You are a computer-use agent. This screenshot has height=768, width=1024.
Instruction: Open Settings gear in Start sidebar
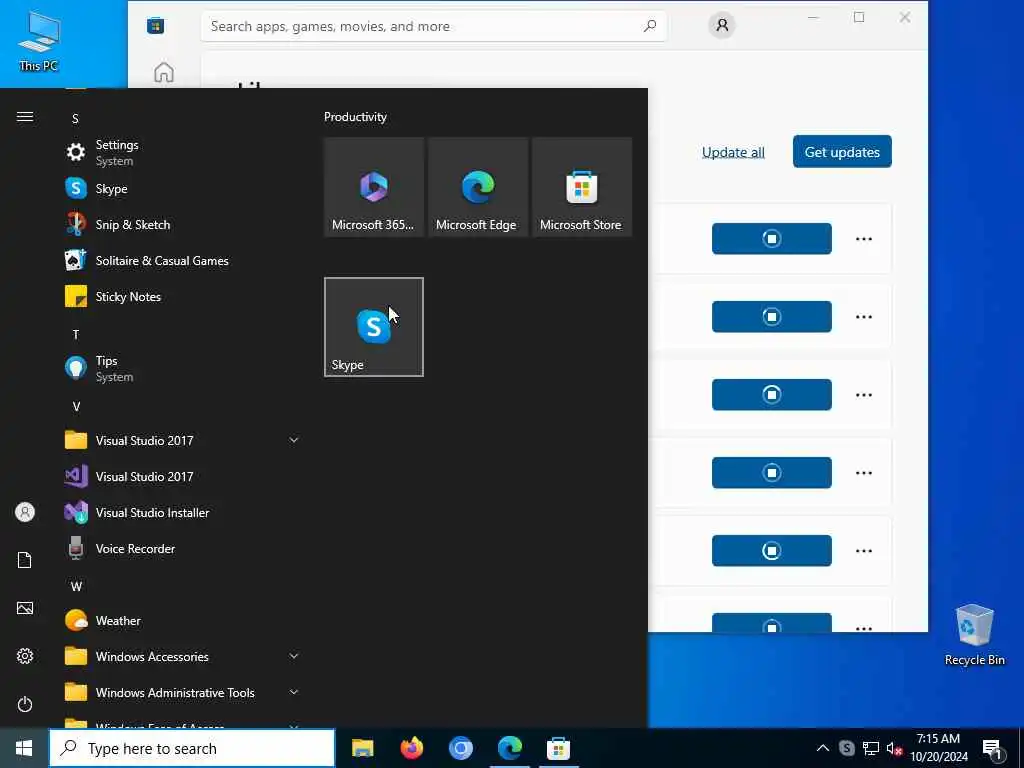tap(25, 656)
